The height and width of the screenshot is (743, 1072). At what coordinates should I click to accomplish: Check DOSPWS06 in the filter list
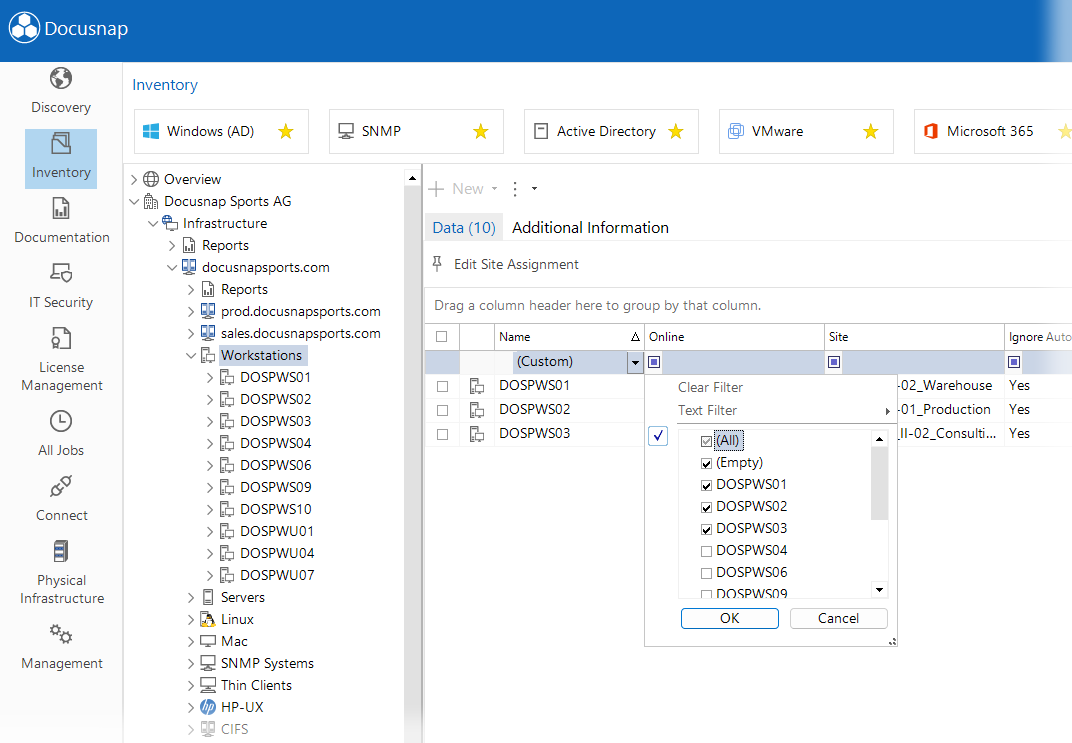point(706,573)
